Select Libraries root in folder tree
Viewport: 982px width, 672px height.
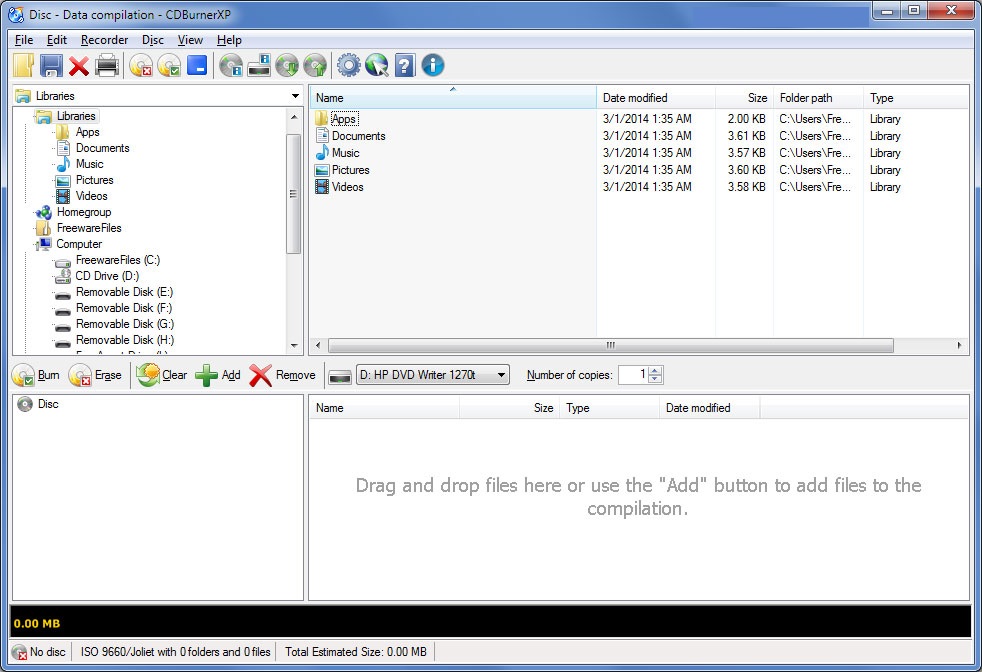click(76, 116)
